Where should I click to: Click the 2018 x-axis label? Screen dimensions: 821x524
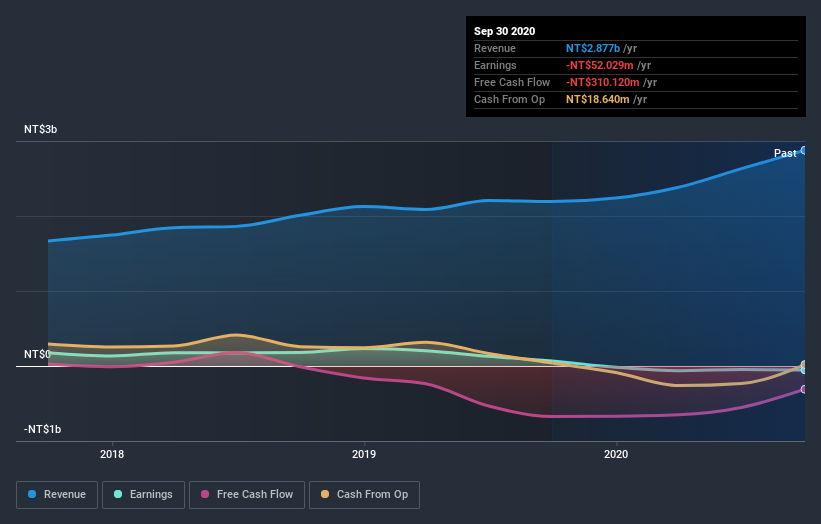112,454
